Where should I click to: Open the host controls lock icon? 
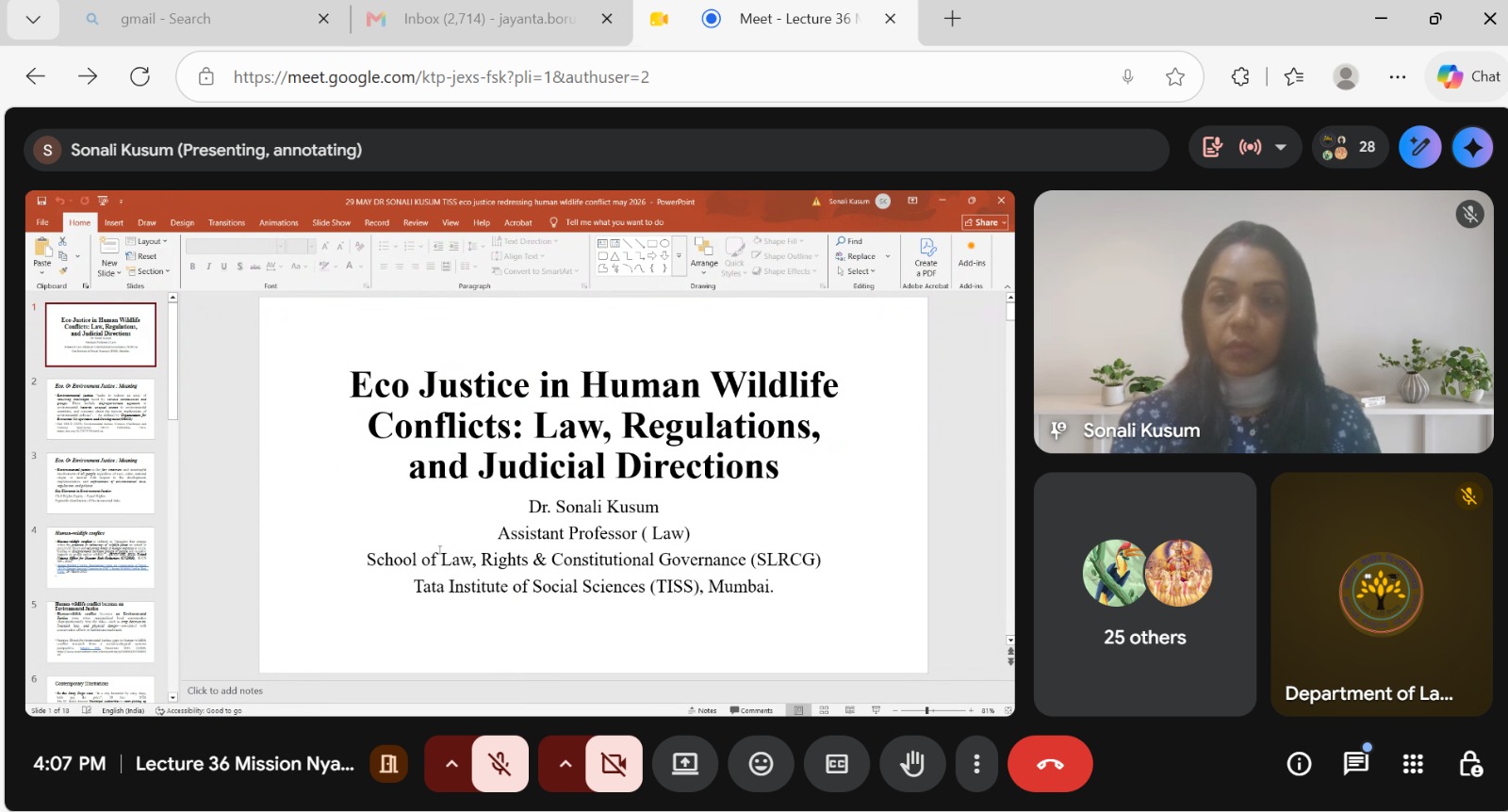[1470, 764]
